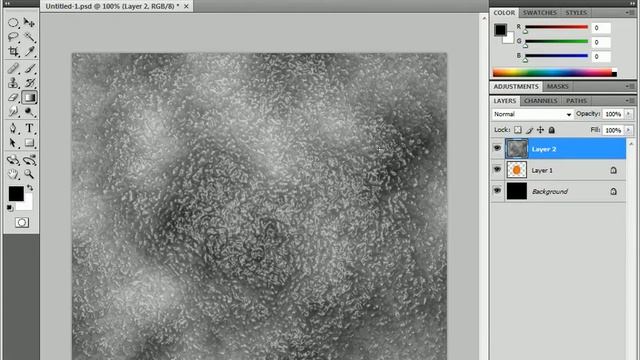This screenshot has width=640, height=360.
Task: Select the Untitled-1.psd document tab
Action: tap(113, 7)
